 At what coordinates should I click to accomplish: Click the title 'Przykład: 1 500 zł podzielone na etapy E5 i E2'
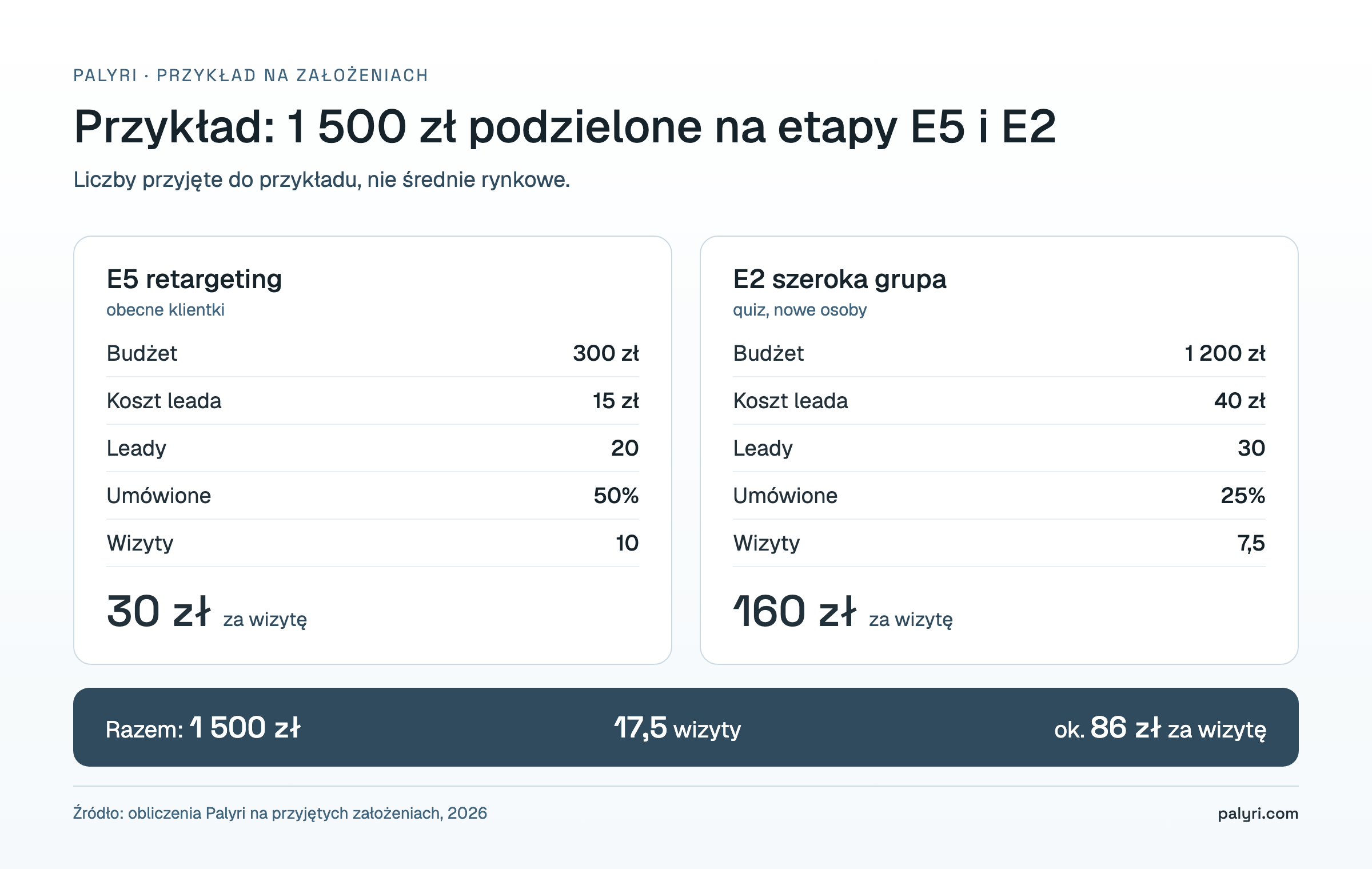[x=565, y=127]
